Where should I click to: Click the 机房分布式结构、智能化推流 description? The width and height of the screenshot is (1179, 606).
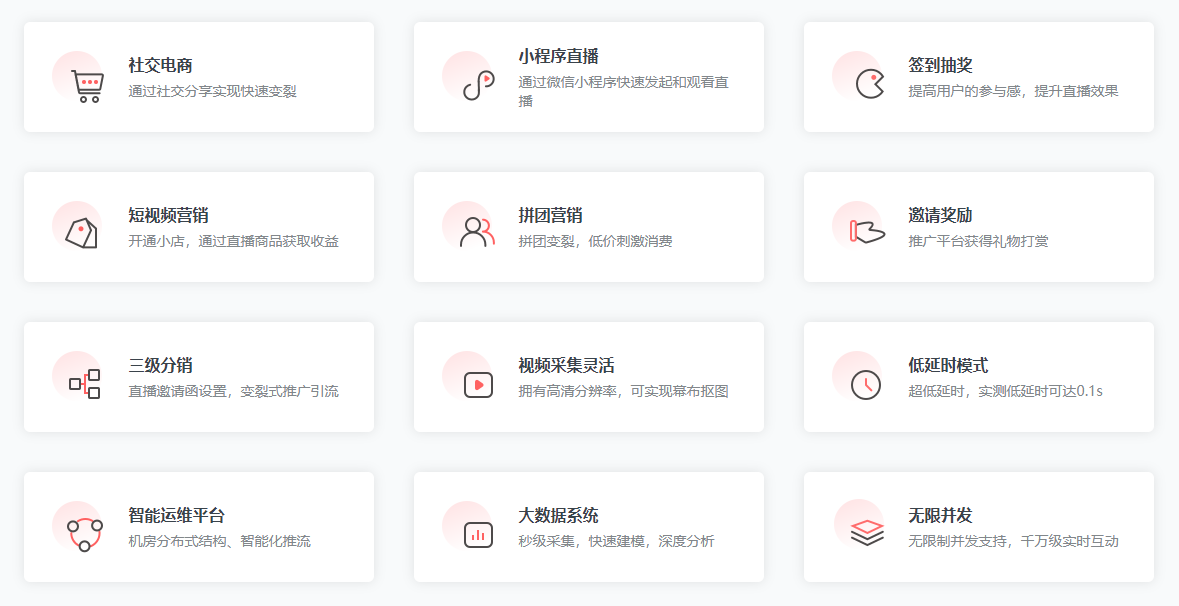tap(219, 541)
